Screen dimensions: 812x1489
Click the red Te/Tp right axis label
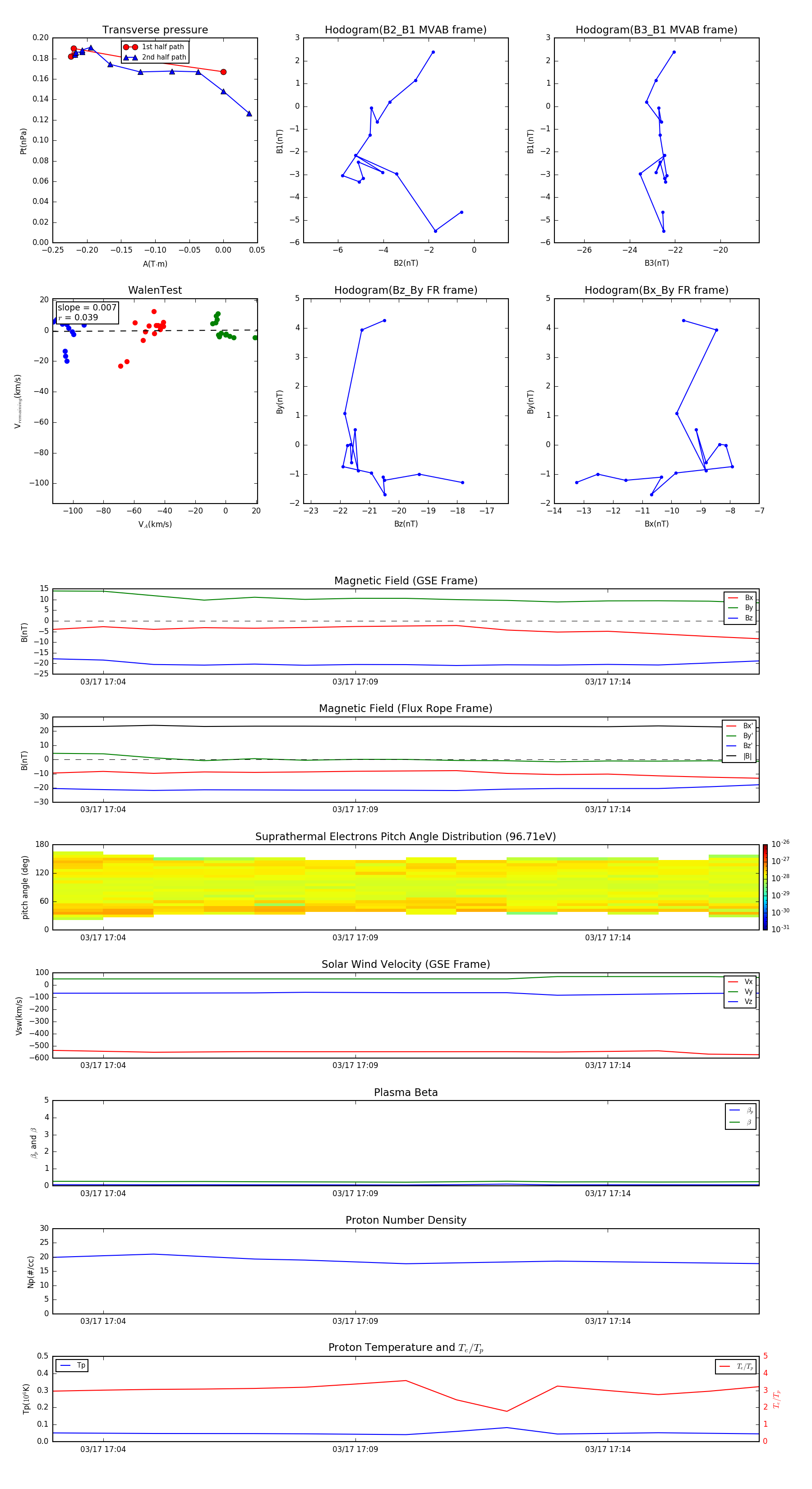coord(776,1399)
